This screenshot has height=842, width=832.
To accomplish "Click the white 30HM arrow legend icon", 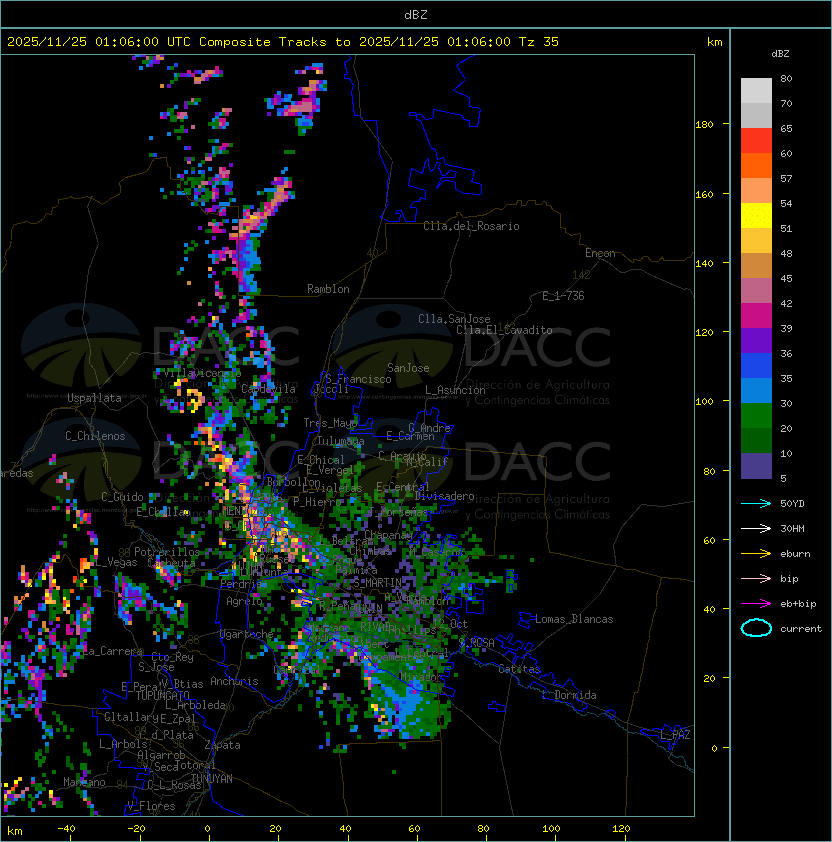I will pyautogui.click(x=756, y=528).
